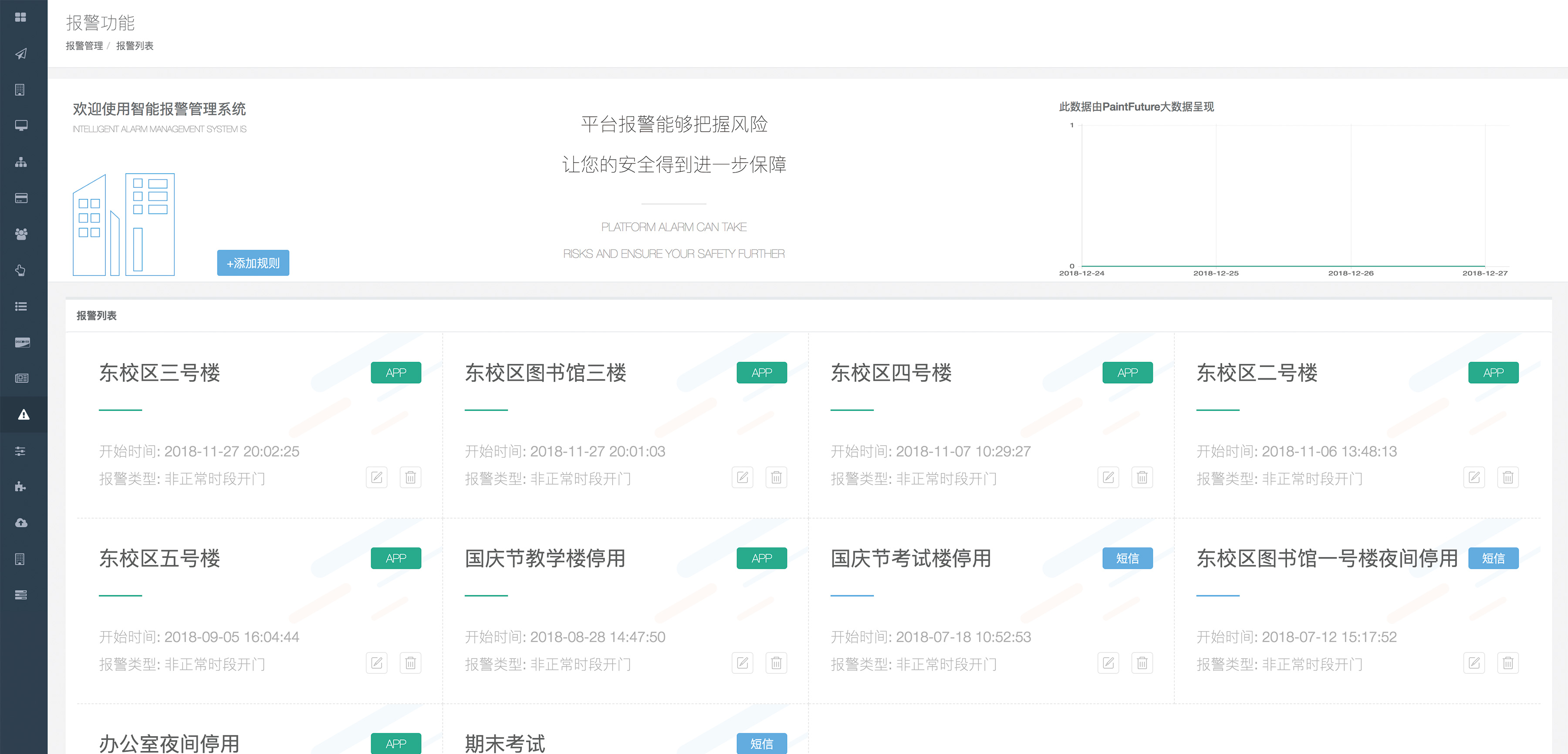
Task: Delete the 东校区二号楼 alarm rule
Action: click(1508, 478)
